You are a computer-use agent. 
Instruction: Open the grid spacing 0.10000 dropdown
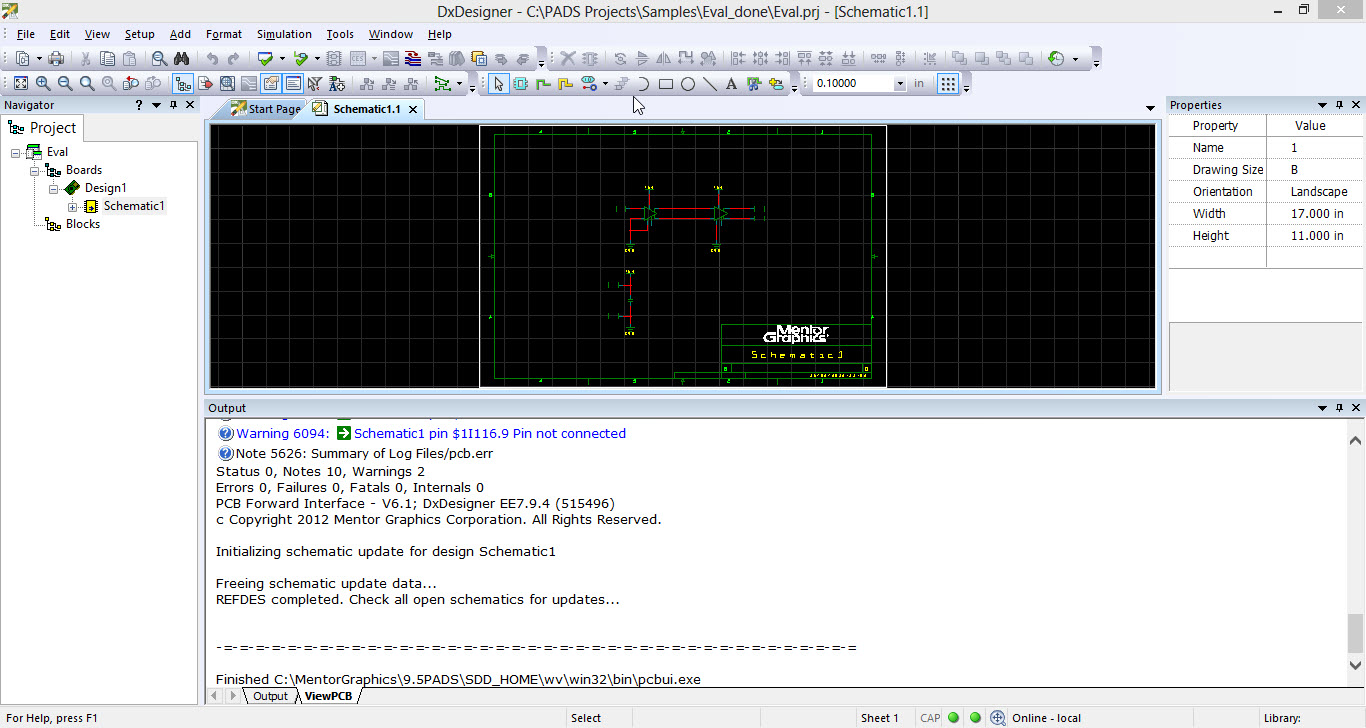[900, 84]
